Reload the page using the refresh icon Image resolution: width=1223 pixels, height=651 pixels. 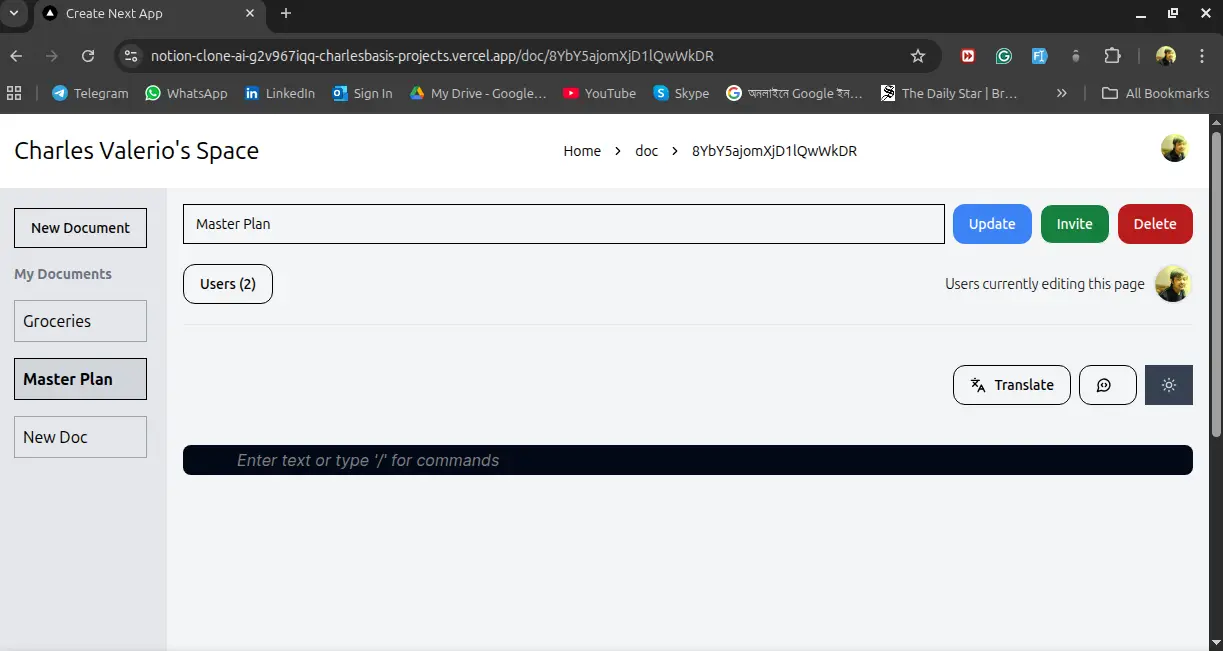88,56
